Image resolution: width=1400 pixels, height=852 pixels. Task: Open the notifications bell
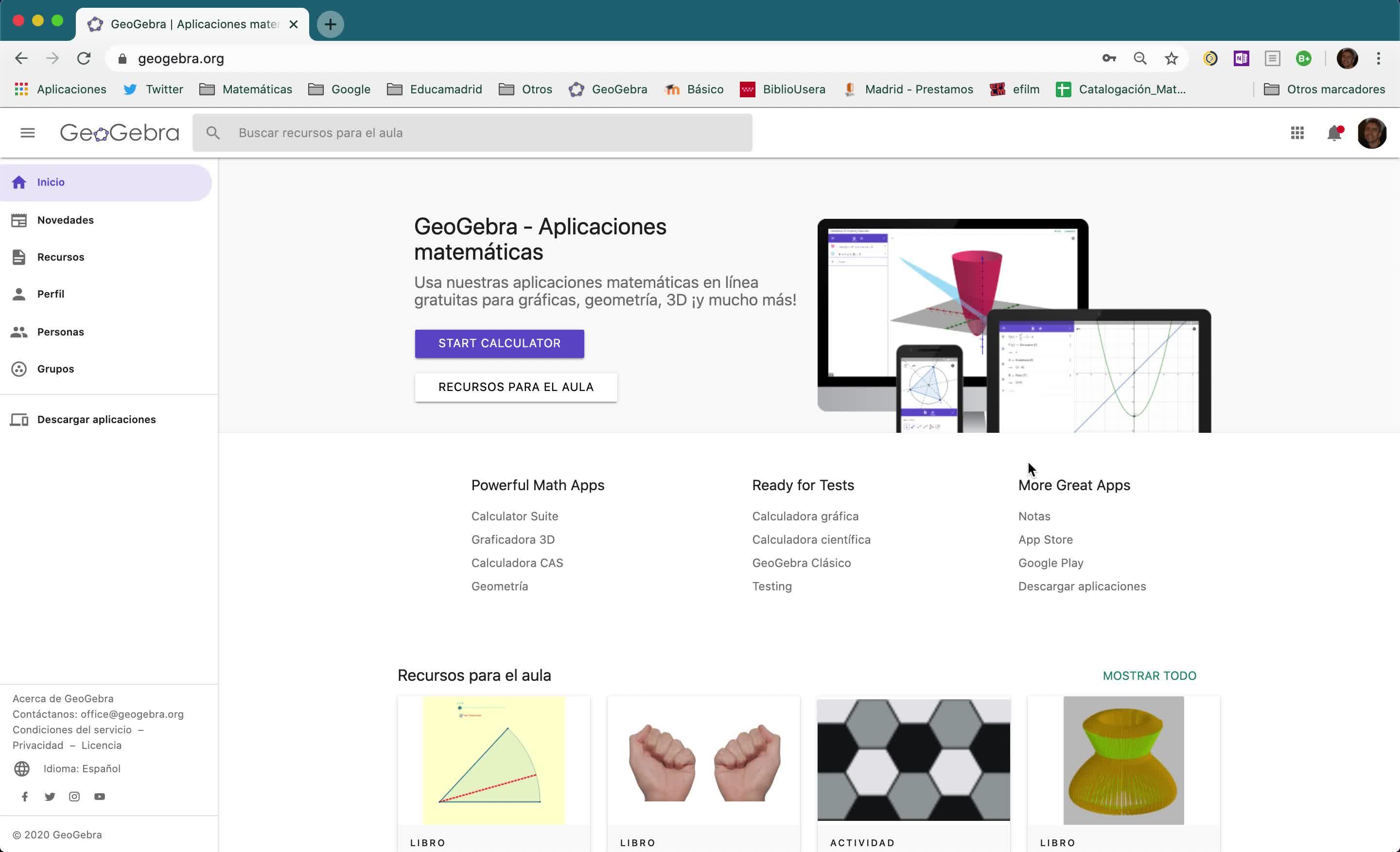click(1333, 133)
